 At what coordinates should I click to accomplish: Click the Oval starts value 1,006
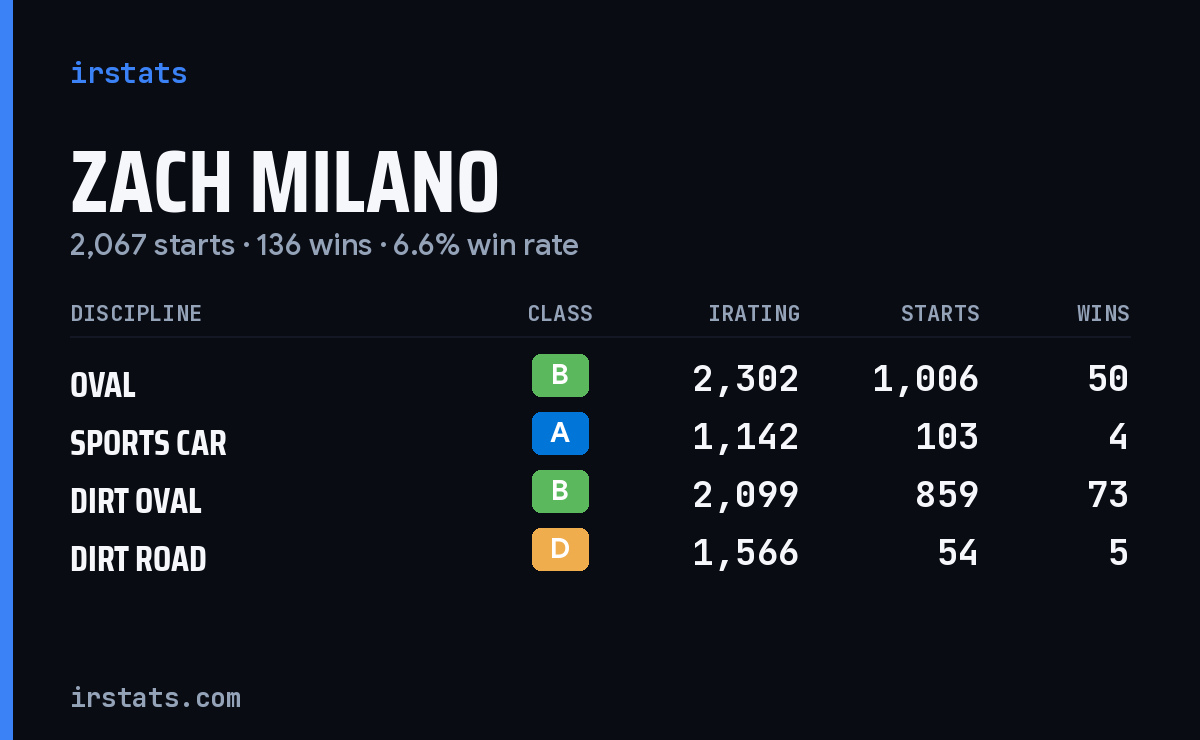[926, 379]
